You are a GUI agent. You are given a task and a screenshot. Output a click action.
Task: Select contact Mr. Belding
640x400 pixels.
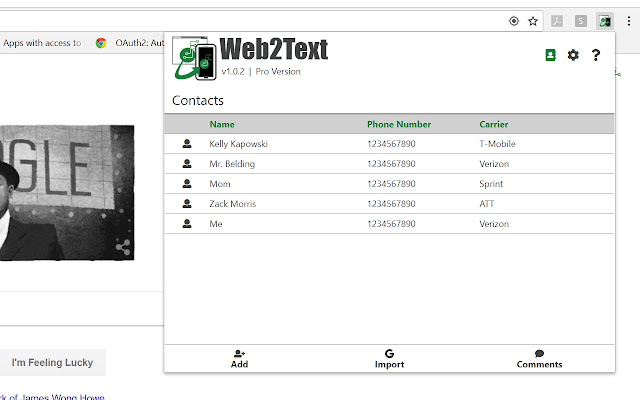click(x=232, y=164)
